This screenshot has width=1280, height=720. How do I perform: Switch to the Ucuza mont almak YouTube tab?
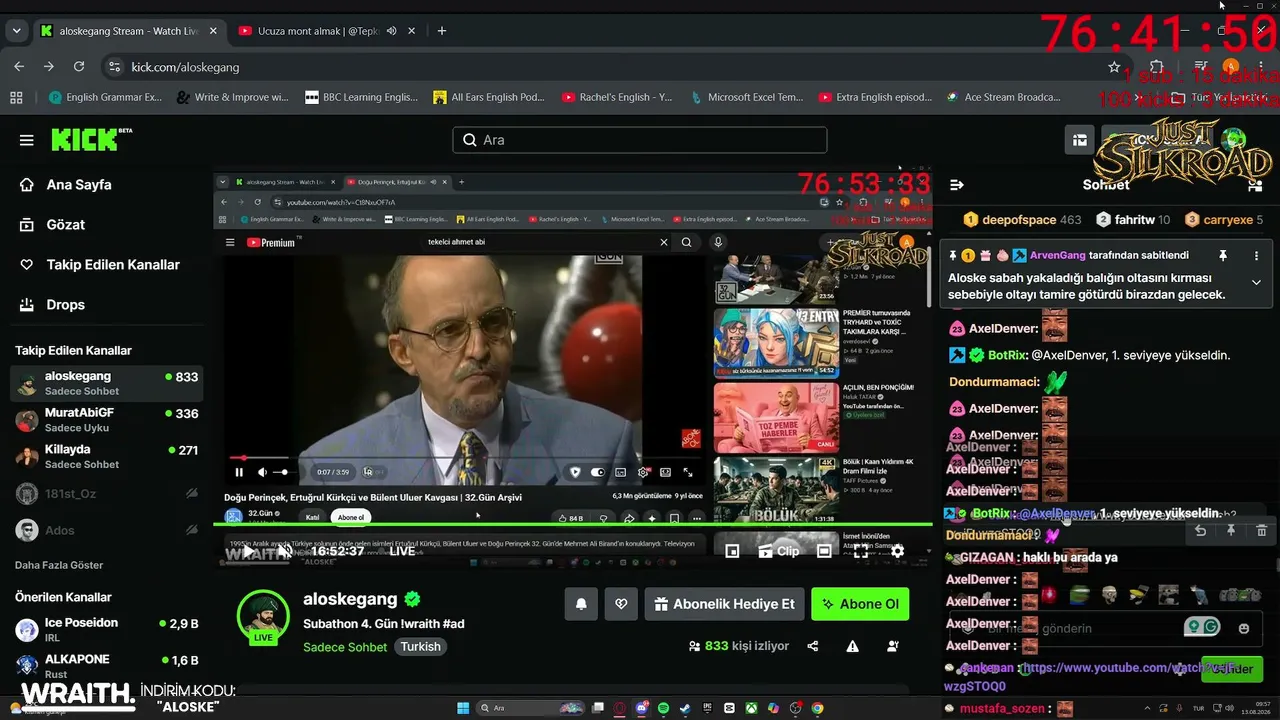(325, 31)
